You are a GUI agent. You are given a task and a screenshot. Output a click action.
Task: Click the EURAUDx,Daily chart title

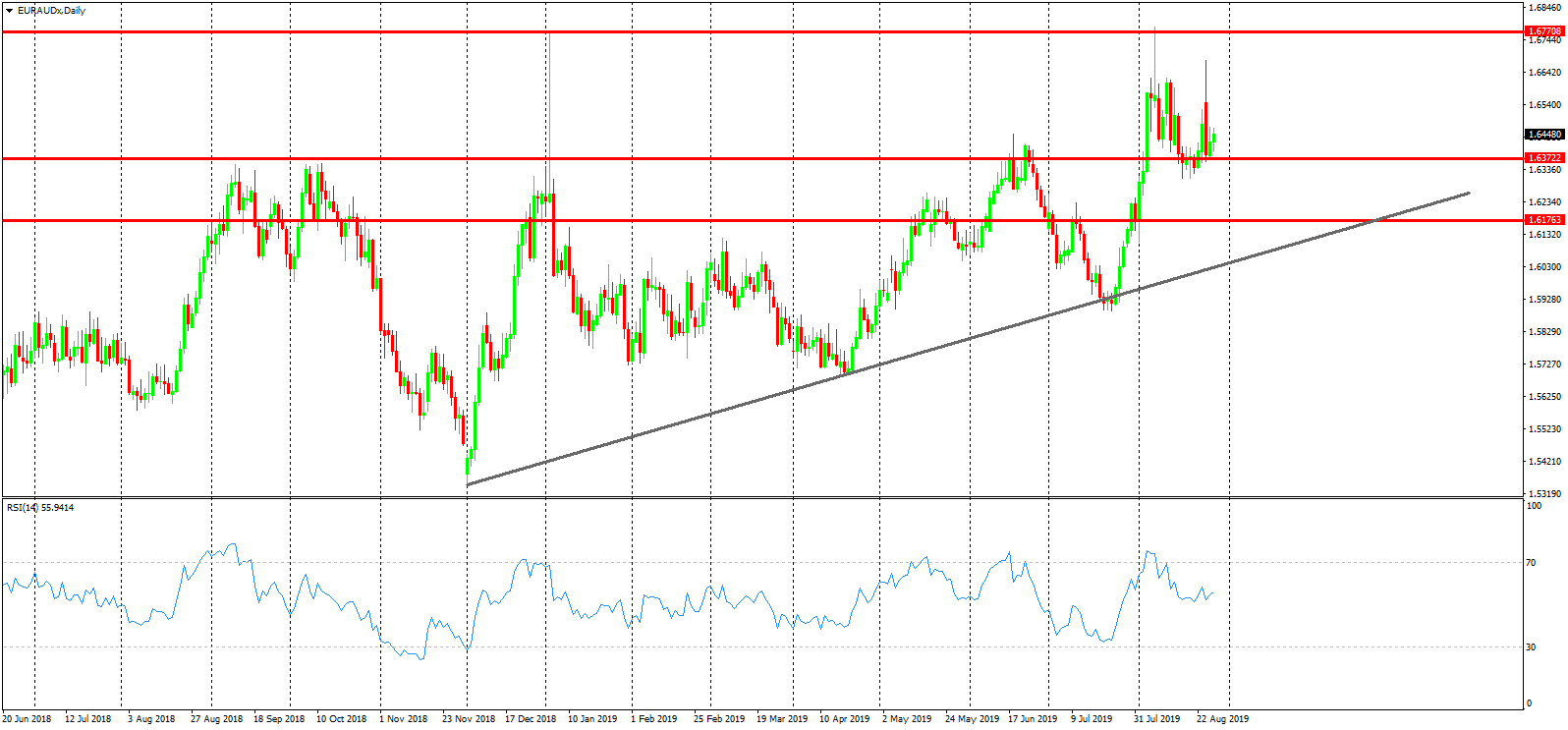coord(51,10)
